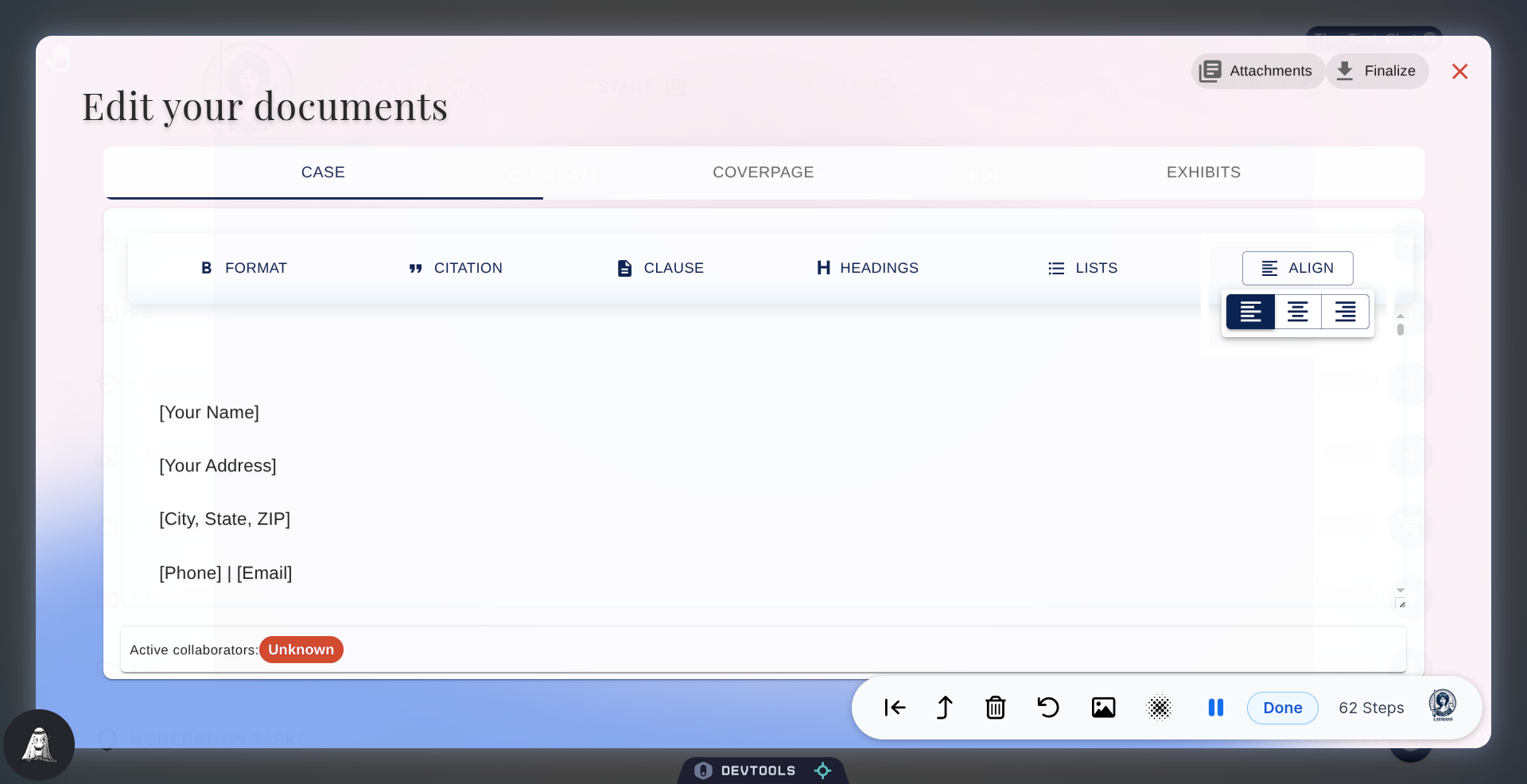The height and width of the screenshot is (784, 1527).
Task: Click the Done button
Action: pyautogui.click(x=1282, y=708)
